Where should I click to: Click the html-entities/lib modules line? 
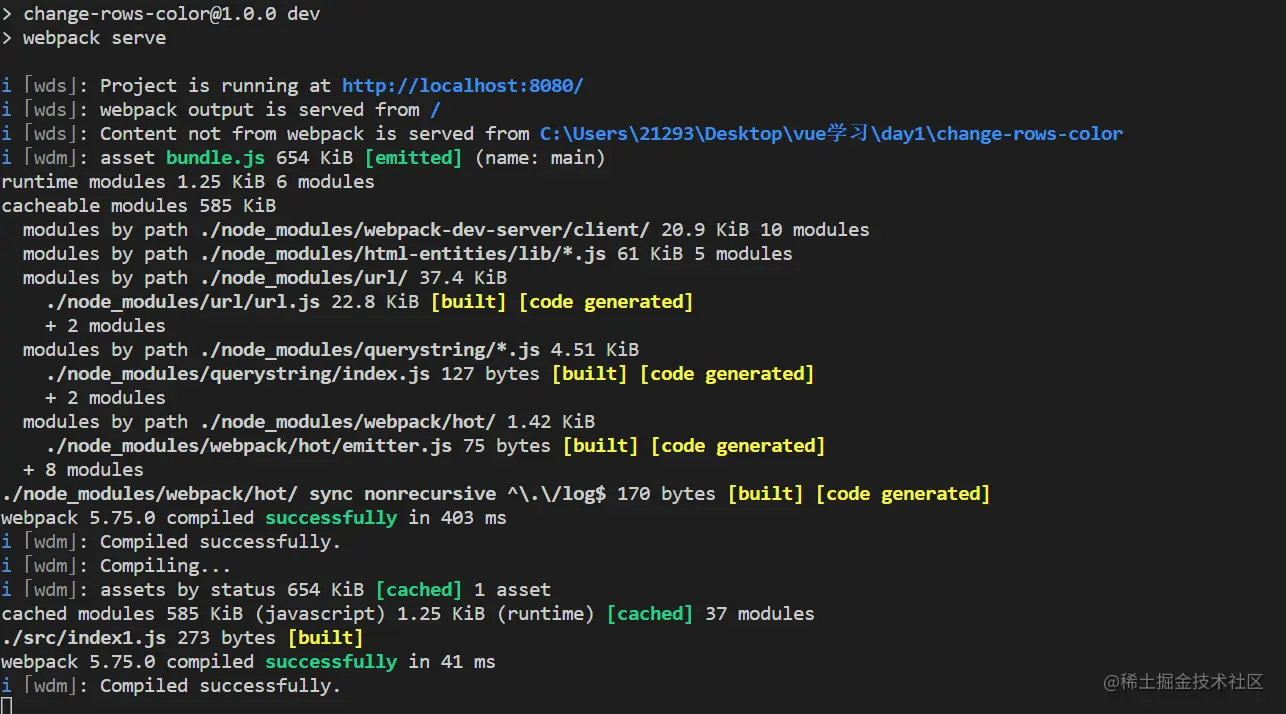tap(408, 254)
